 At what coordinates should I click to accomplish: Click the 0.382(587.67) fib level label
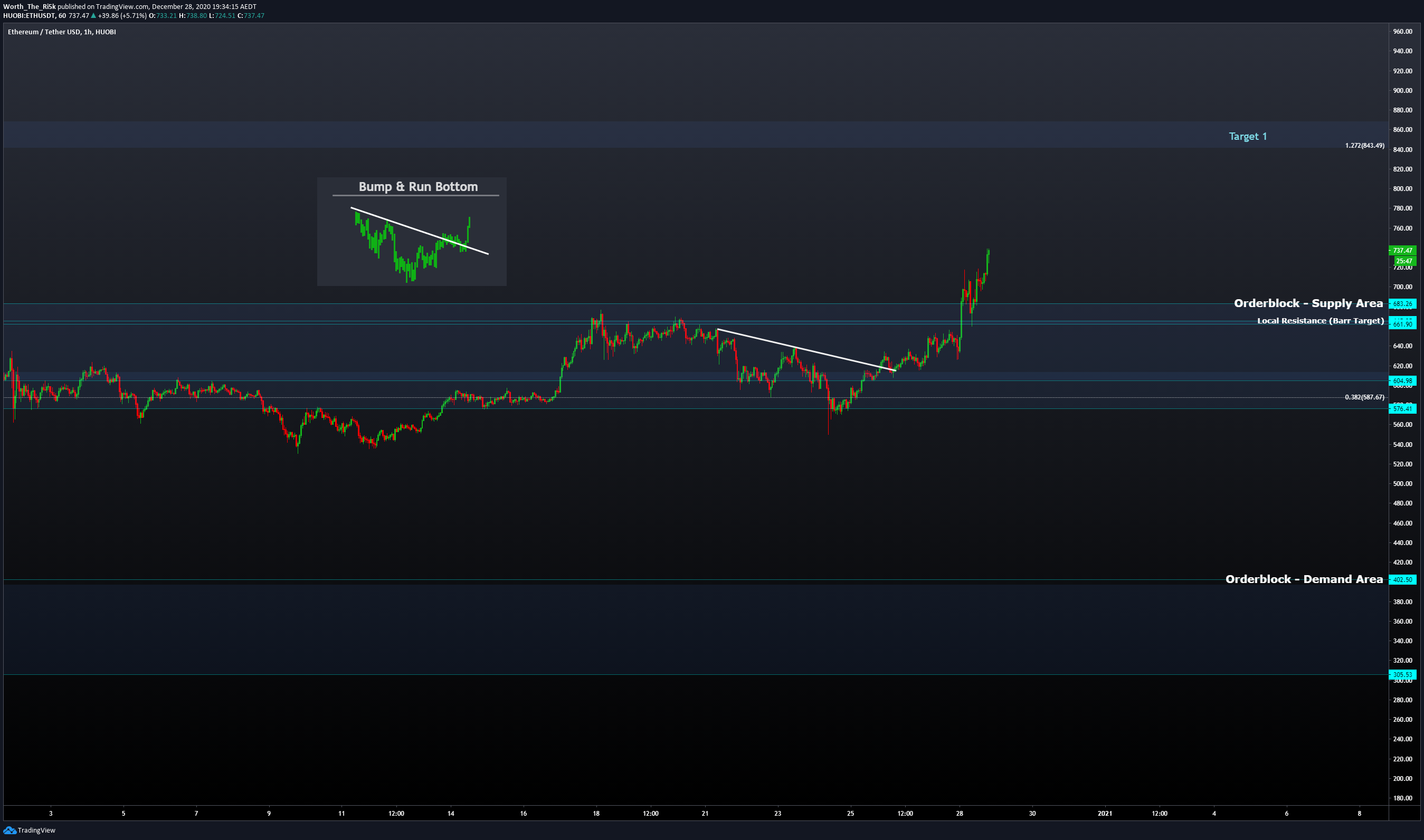tap(1364, 397)
